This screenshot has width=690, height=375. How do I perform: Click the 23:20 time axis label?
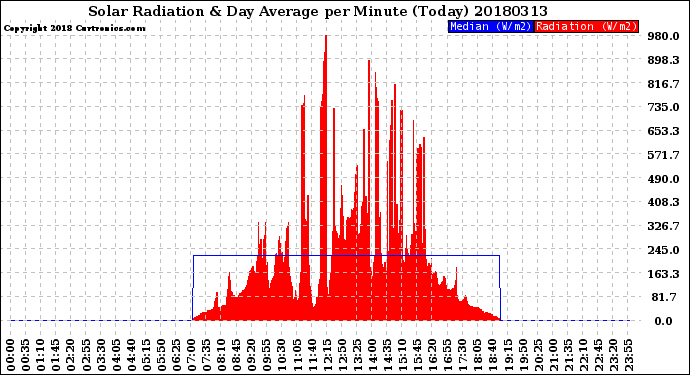point(613,355)
